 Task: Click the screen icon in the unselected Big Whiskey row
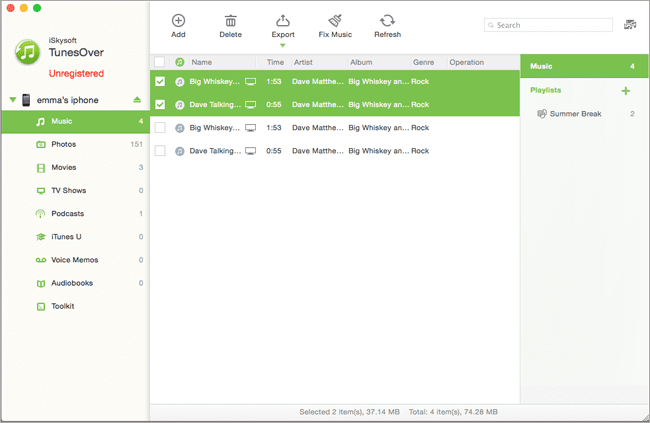(x=250, y=128)
